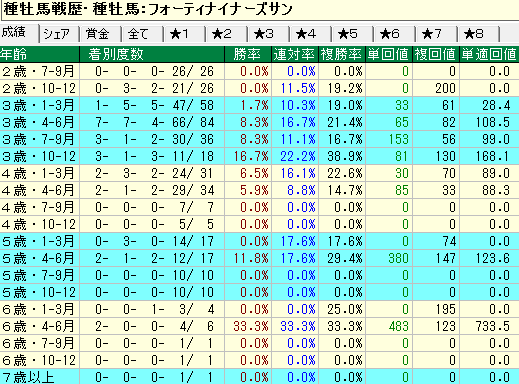The width and height of the screenshot is (519, 384).
Task: Select the row 5歳・1-3月
Action: pyautogui.click(x=259, y=241)
